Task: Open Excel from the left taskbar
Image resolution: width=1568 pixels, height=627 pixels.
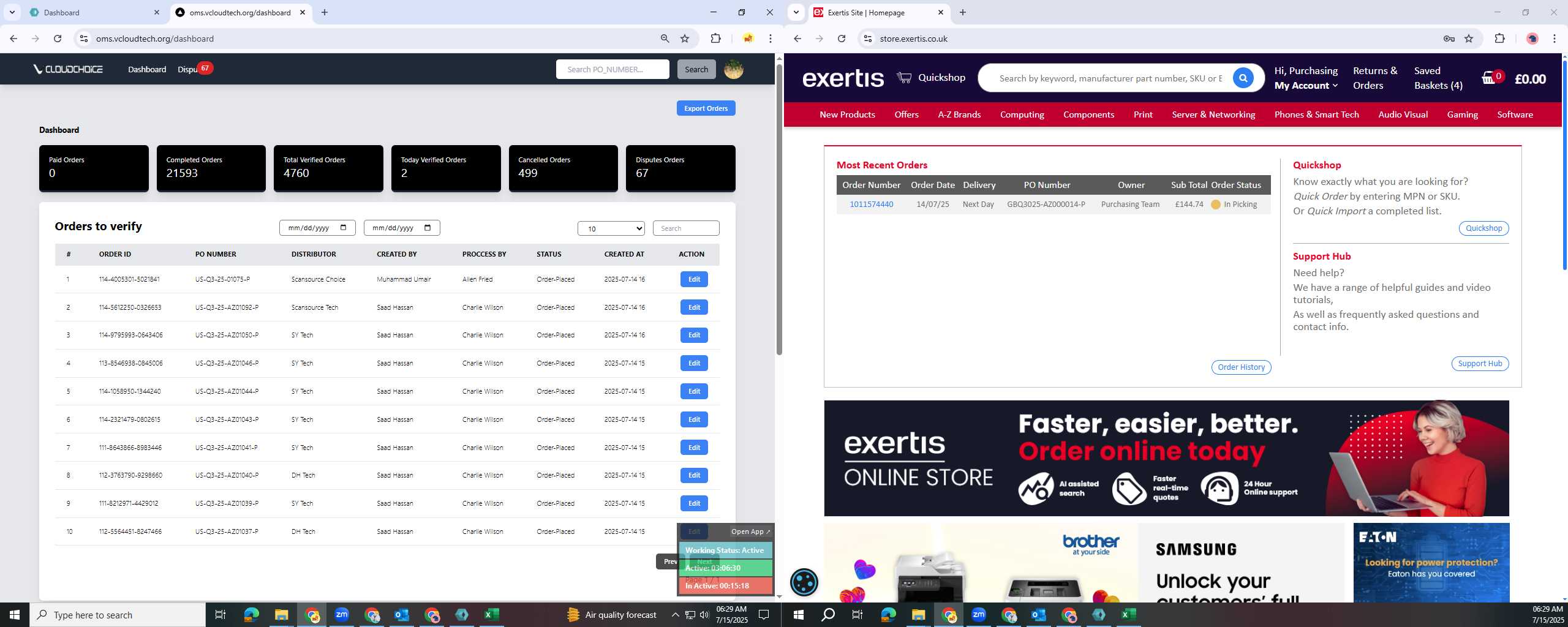Action: pos(492,615)
